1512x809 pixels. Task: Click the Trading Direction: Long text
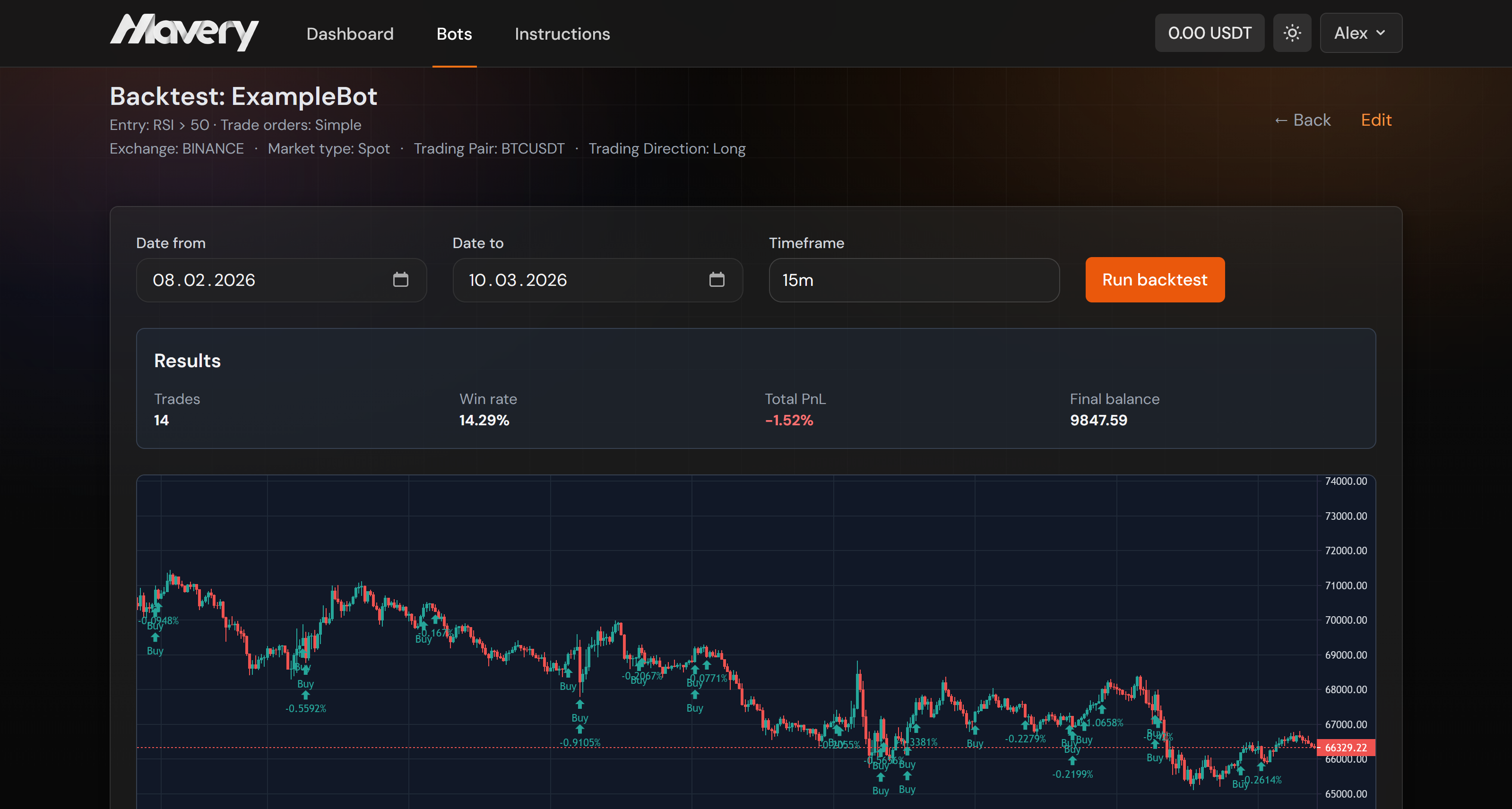click(x=667, y=148)
